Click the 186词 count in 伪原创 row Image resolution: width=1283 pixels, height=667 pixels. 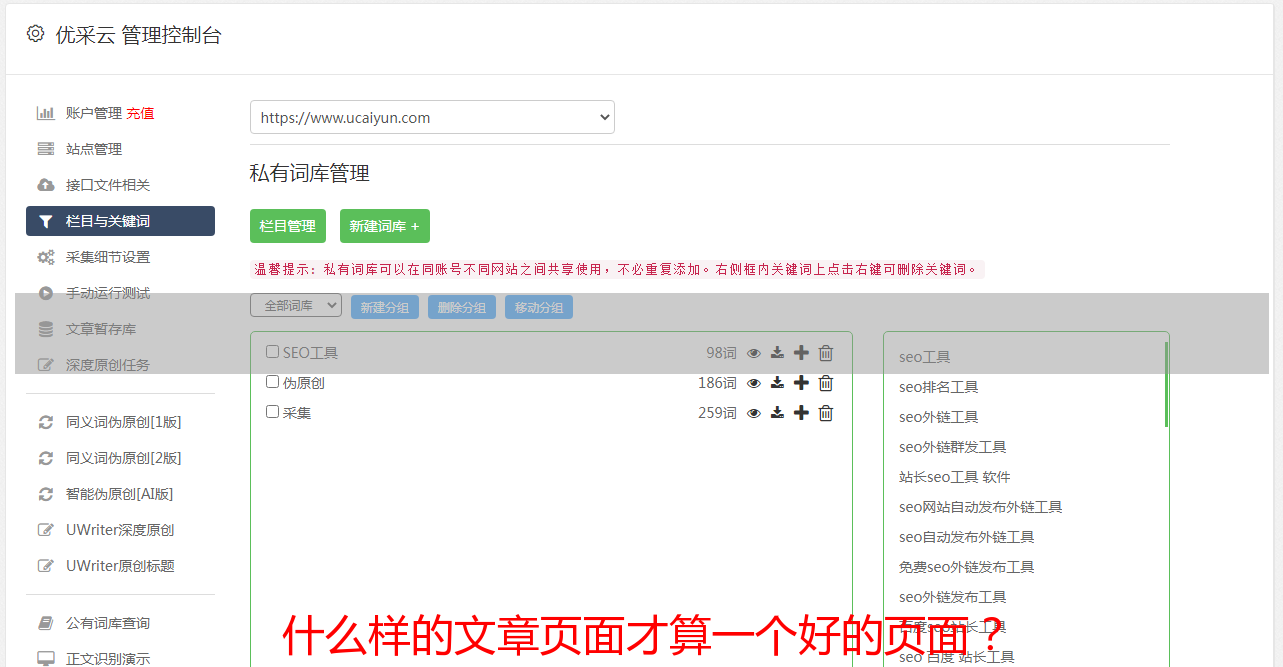(717, 383)
